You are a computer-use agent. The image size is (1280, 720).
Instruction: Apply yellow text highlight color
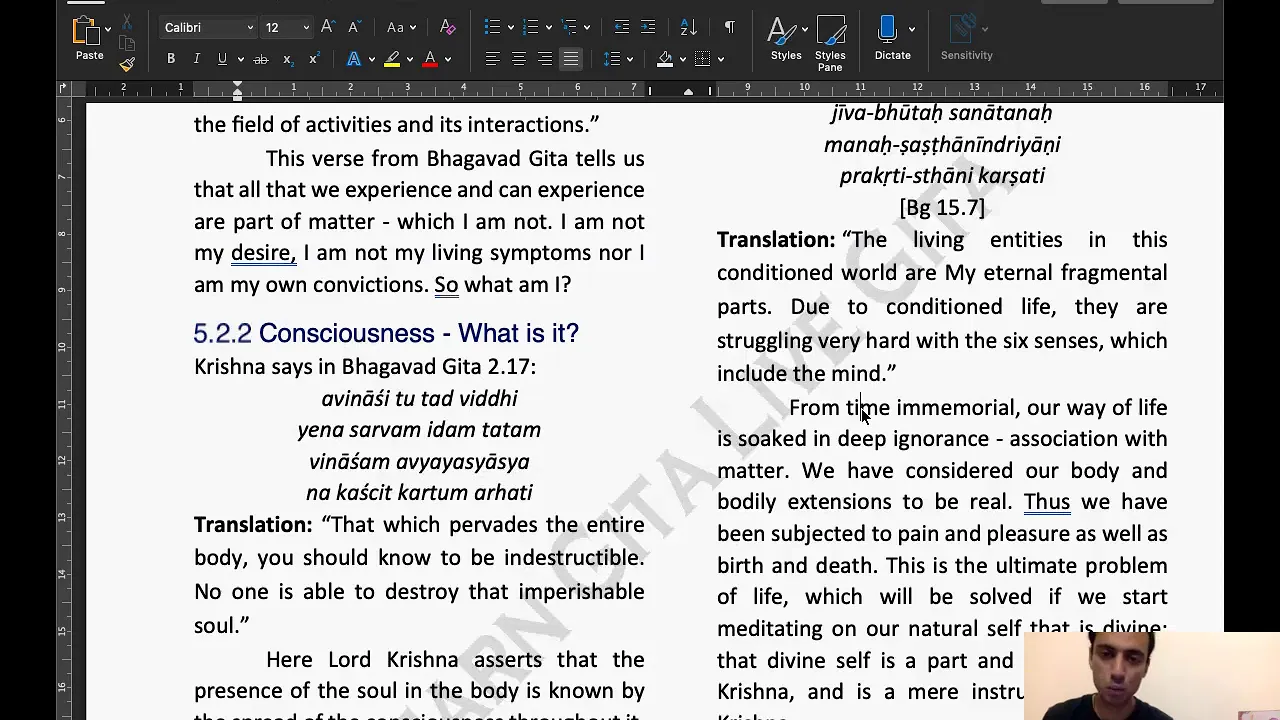tap(392, 60)
